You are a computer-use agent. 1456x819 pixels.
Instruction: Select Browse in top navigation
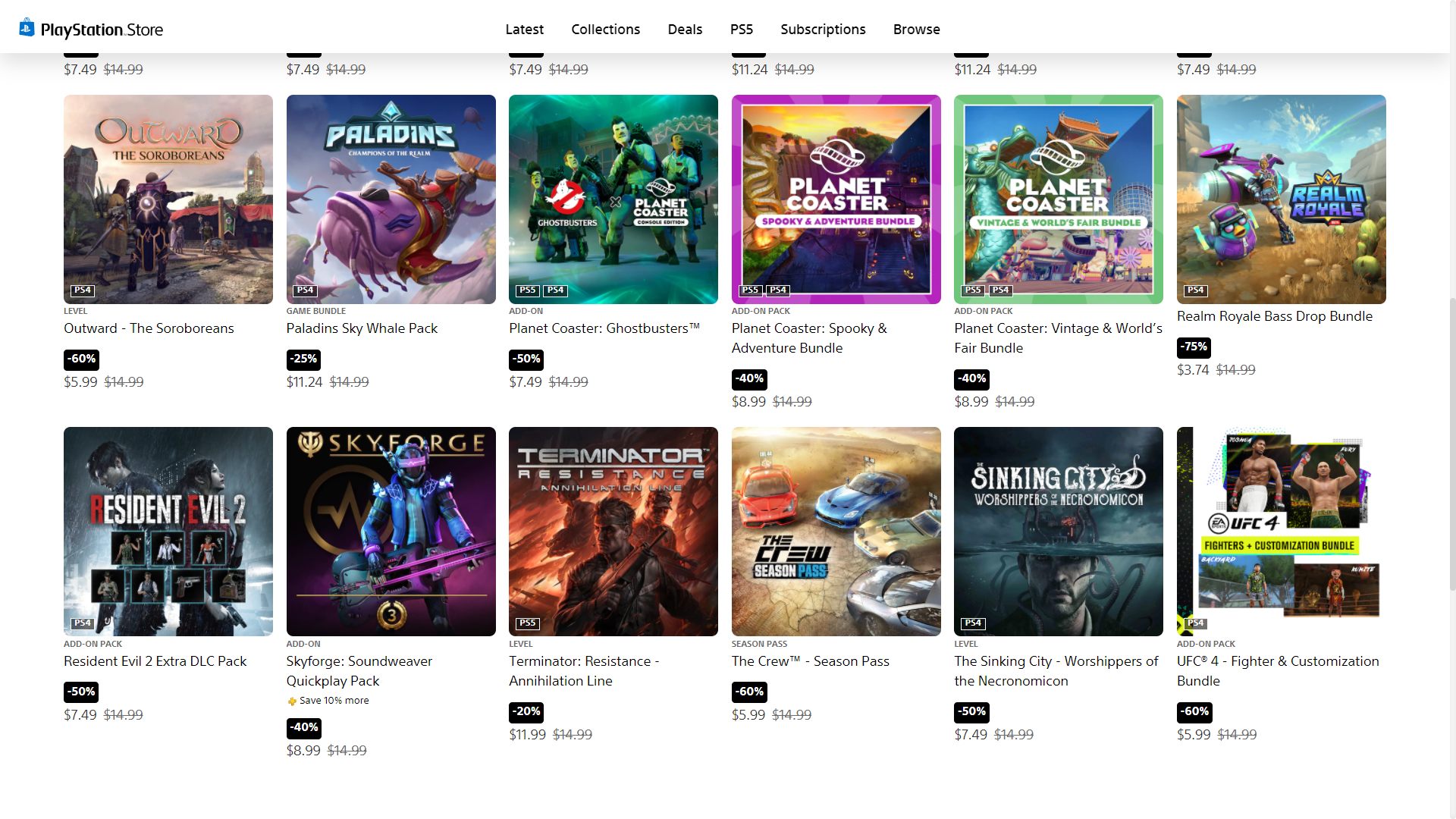[916, 30]
